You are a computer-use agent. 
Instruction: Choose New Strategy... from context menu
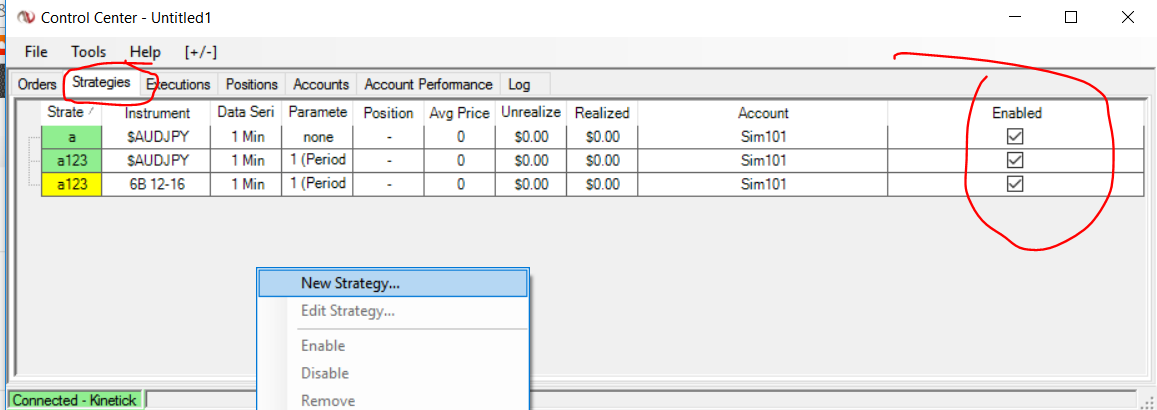point(350,283)
